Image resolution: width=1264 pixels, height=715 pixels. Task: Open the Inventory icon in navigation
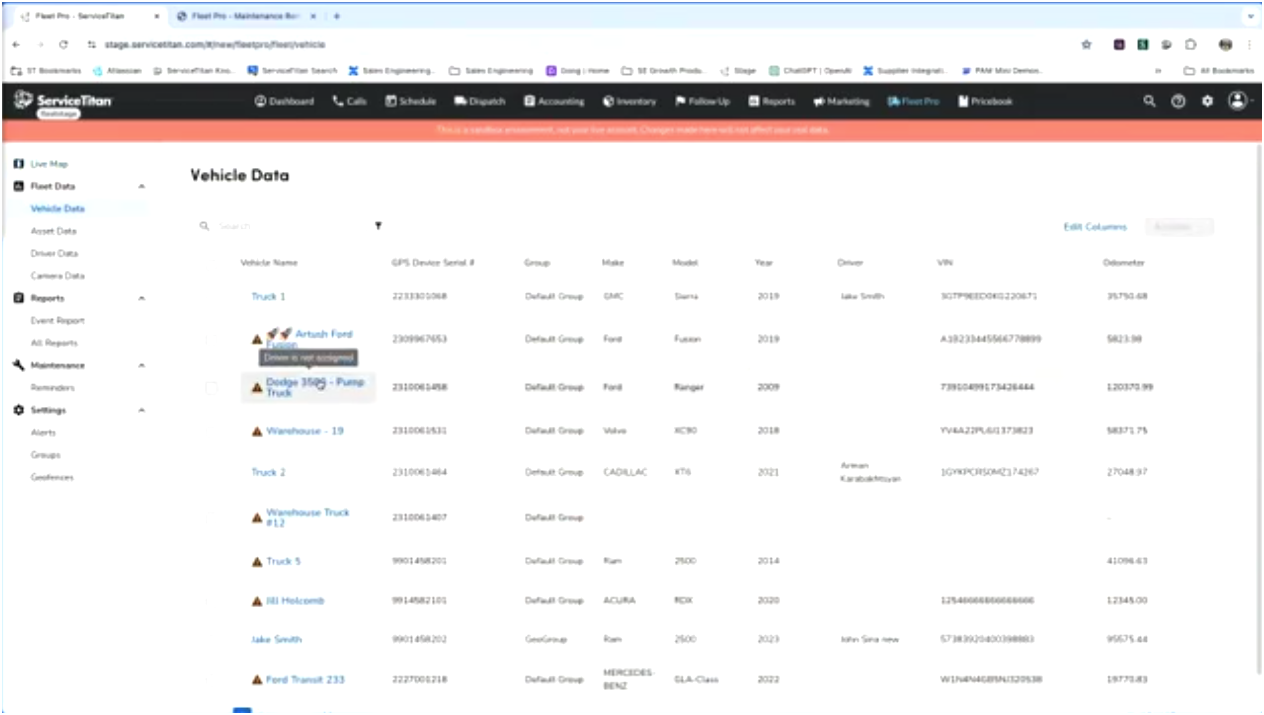tap(608, 101)
